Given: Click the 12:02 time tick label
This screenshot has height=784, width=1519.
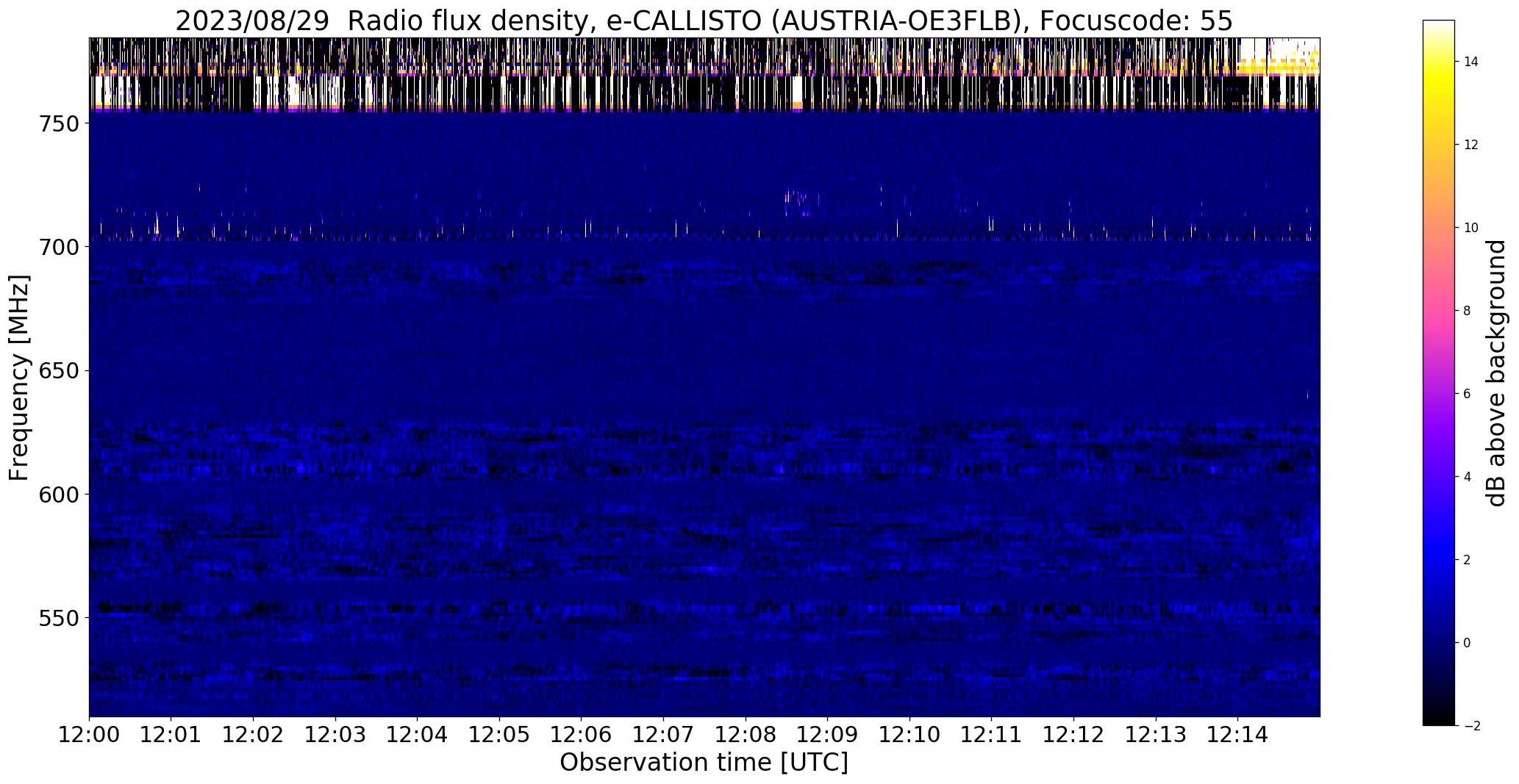Looking at the screenshot, I should click(253, 734).
